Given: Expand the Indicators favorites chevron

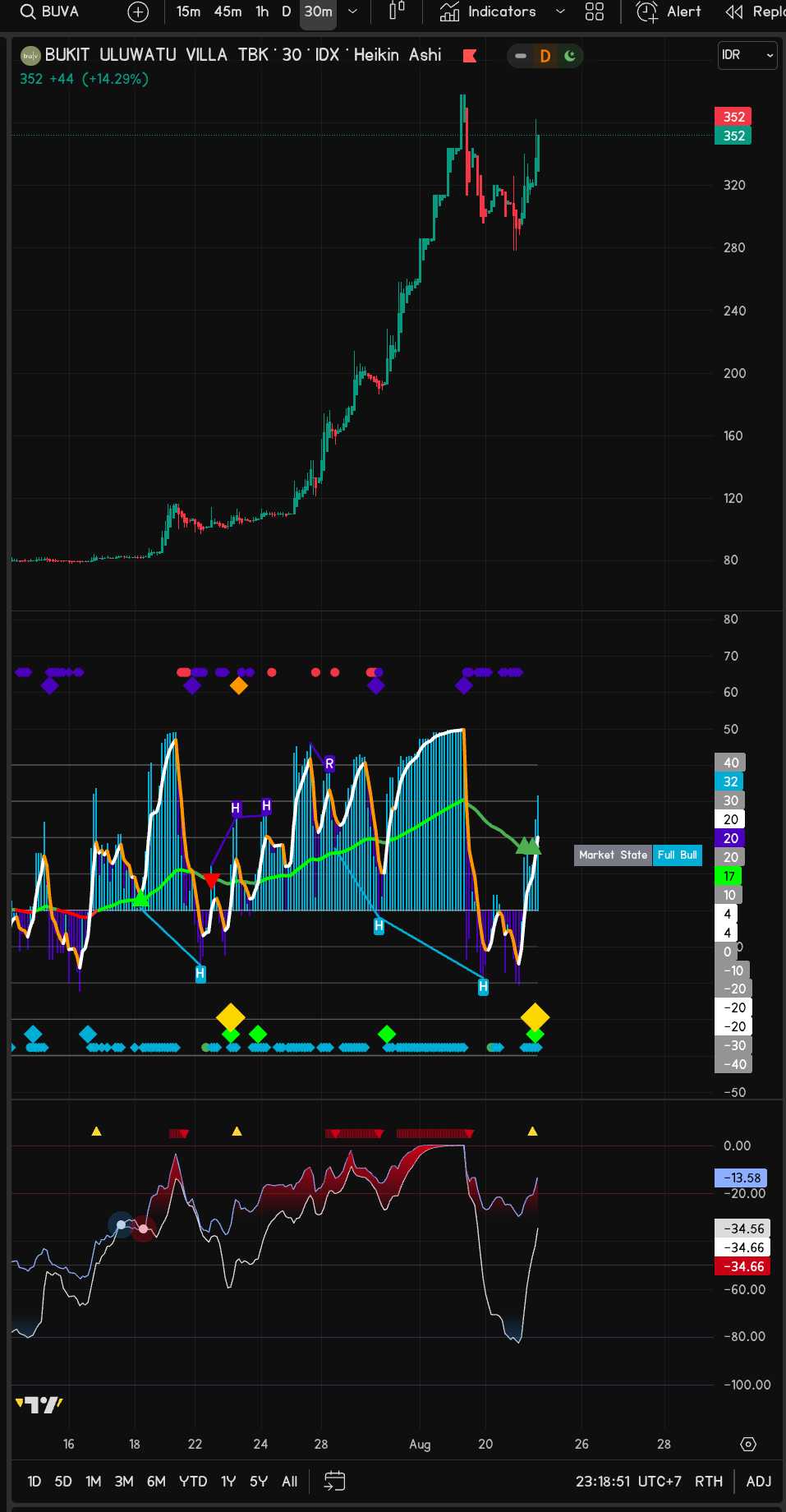Looking at the screenshot, I should pyautogui.click(x=560, y=12).
